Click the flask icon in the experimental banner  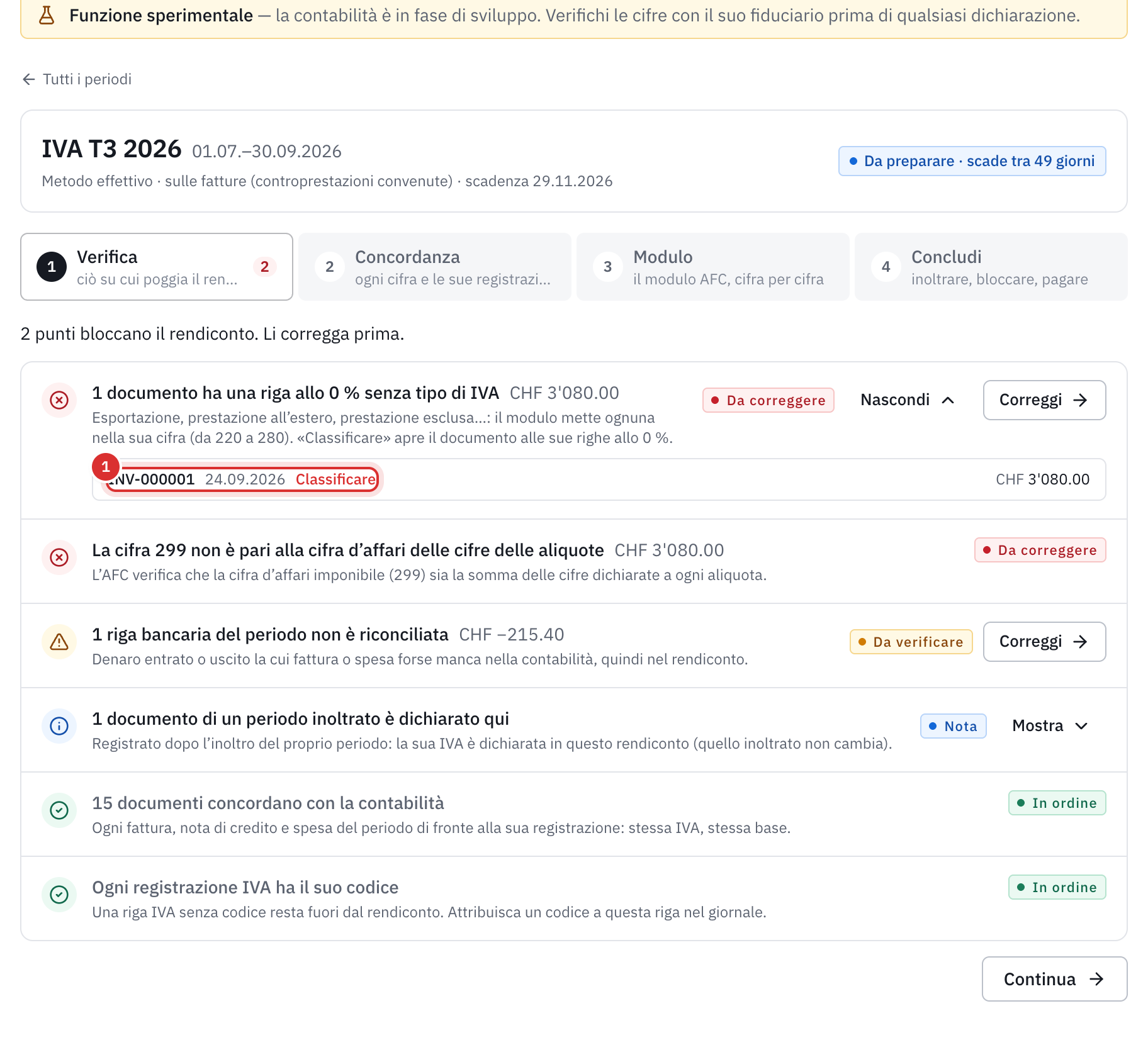(x=47, y=15)
